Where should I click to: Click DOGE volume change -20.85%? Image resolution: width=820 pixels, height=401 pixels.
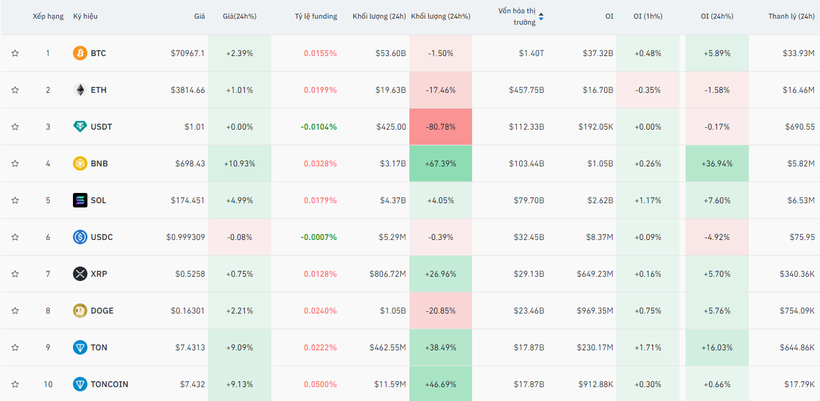tap(440, 311)
